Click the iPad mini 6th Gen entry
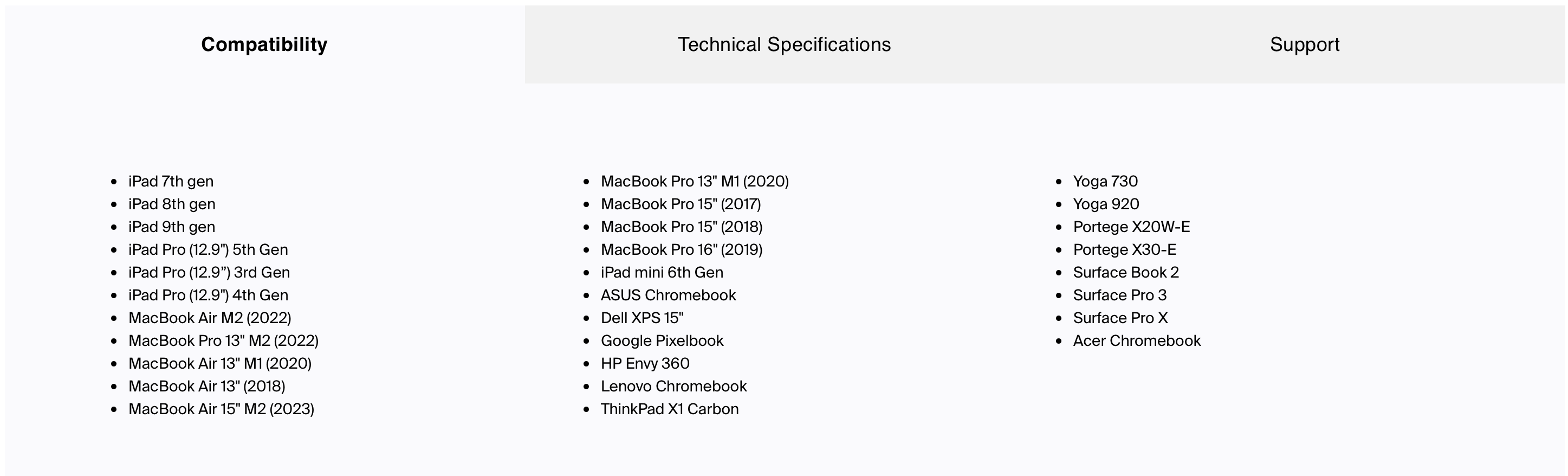1568x476 pixels. (662, 272)
